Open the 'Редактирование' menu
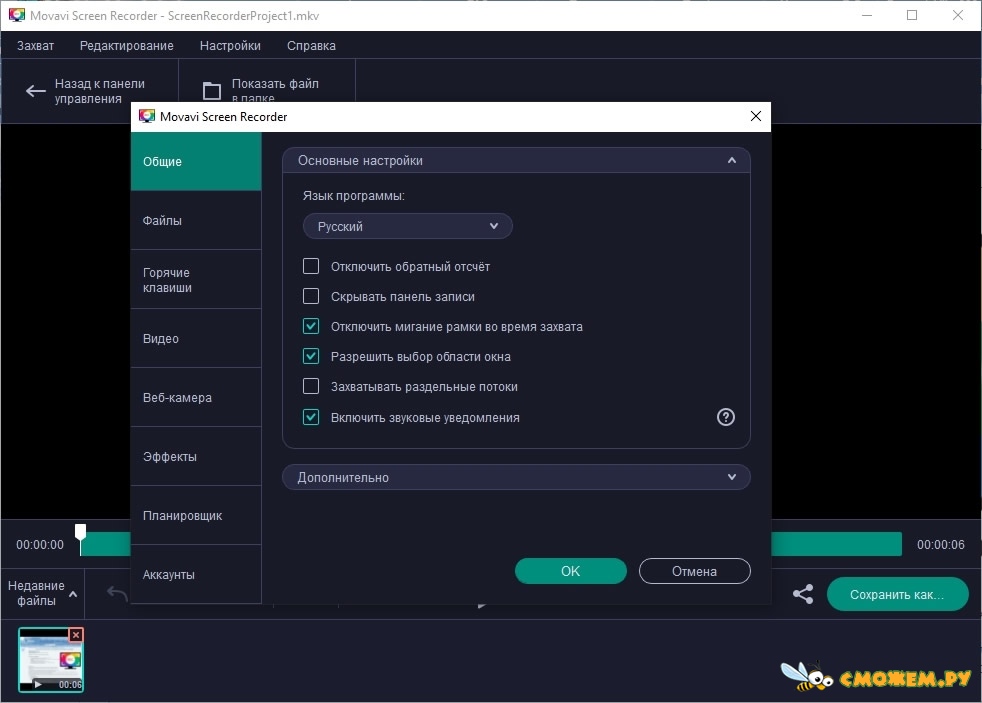 (x=127, y=46)
